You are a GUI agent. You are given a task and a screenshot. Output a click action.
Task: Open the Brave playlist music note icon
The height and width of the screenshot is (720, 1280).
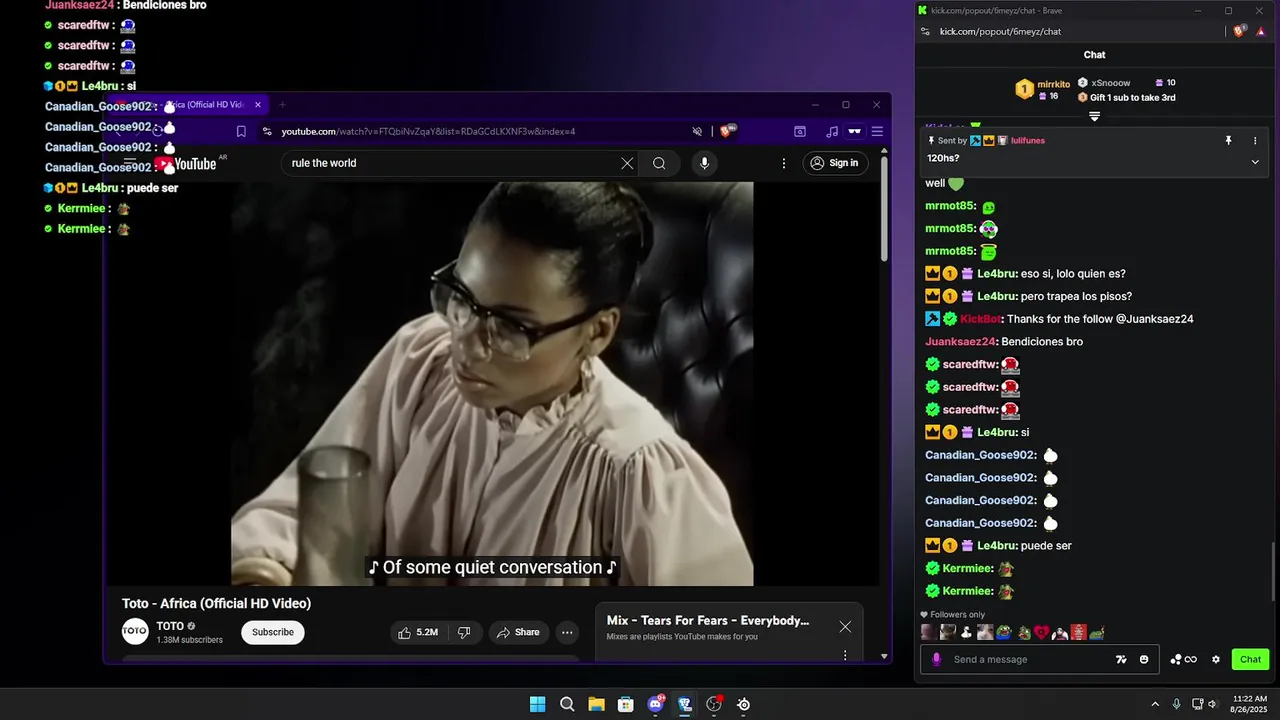(x=832, y=132)
